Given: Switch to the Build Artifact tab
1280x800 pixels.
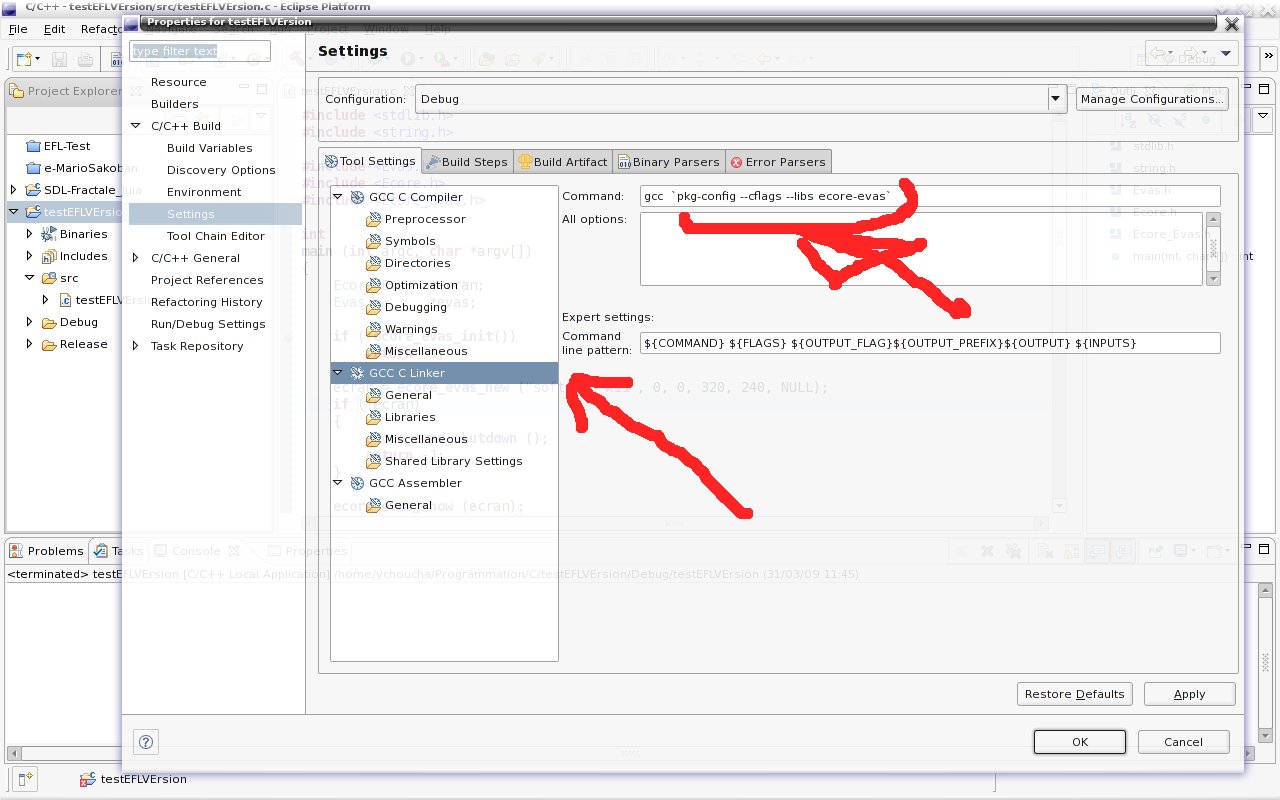Looking at the screenshot, I should pyautogui.click(x=563, y=161).
